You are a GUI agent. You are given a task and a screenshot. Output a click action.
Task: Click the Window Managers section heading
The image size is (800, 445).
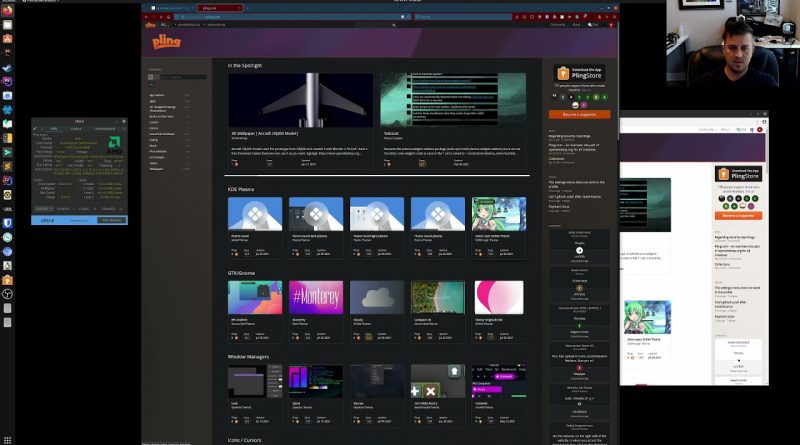[x=248, y=357]
